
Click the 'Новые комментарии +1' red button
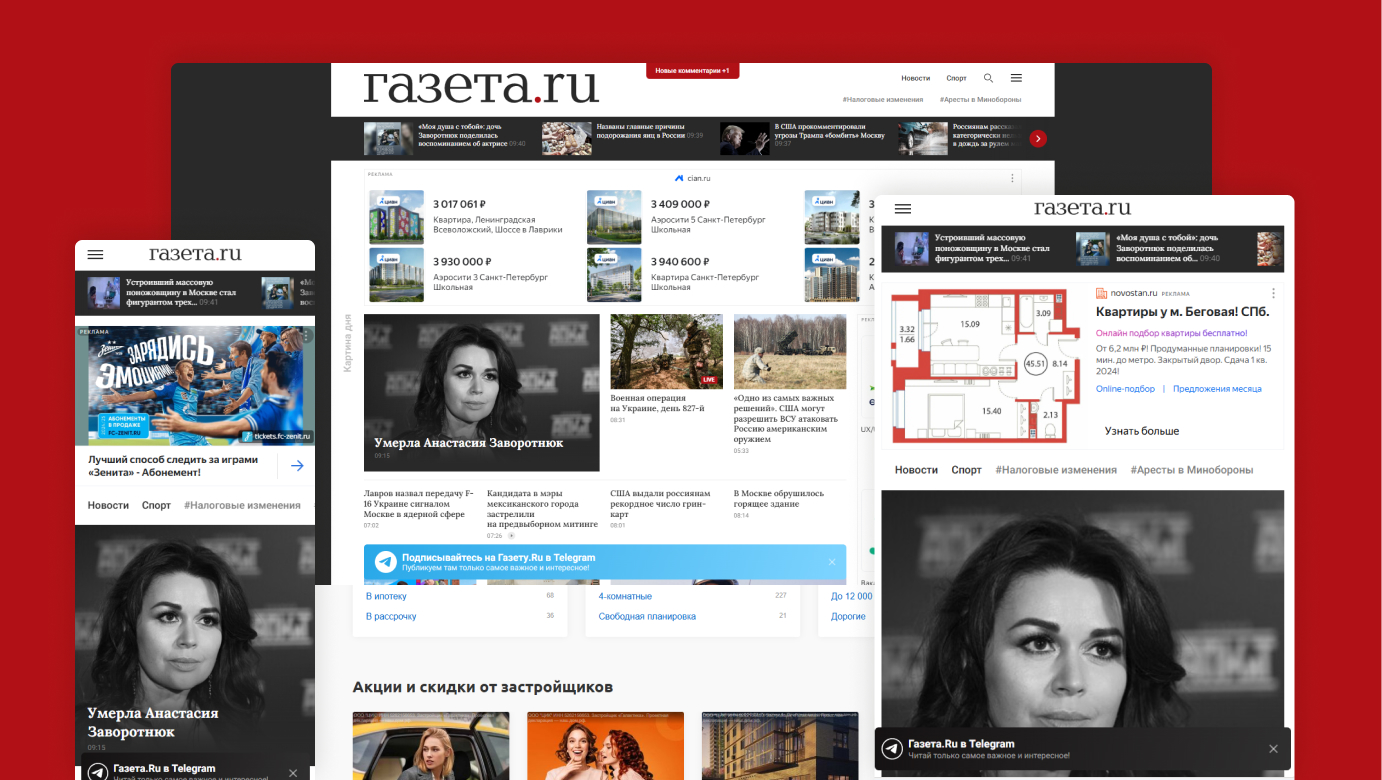tap(692, 71)
